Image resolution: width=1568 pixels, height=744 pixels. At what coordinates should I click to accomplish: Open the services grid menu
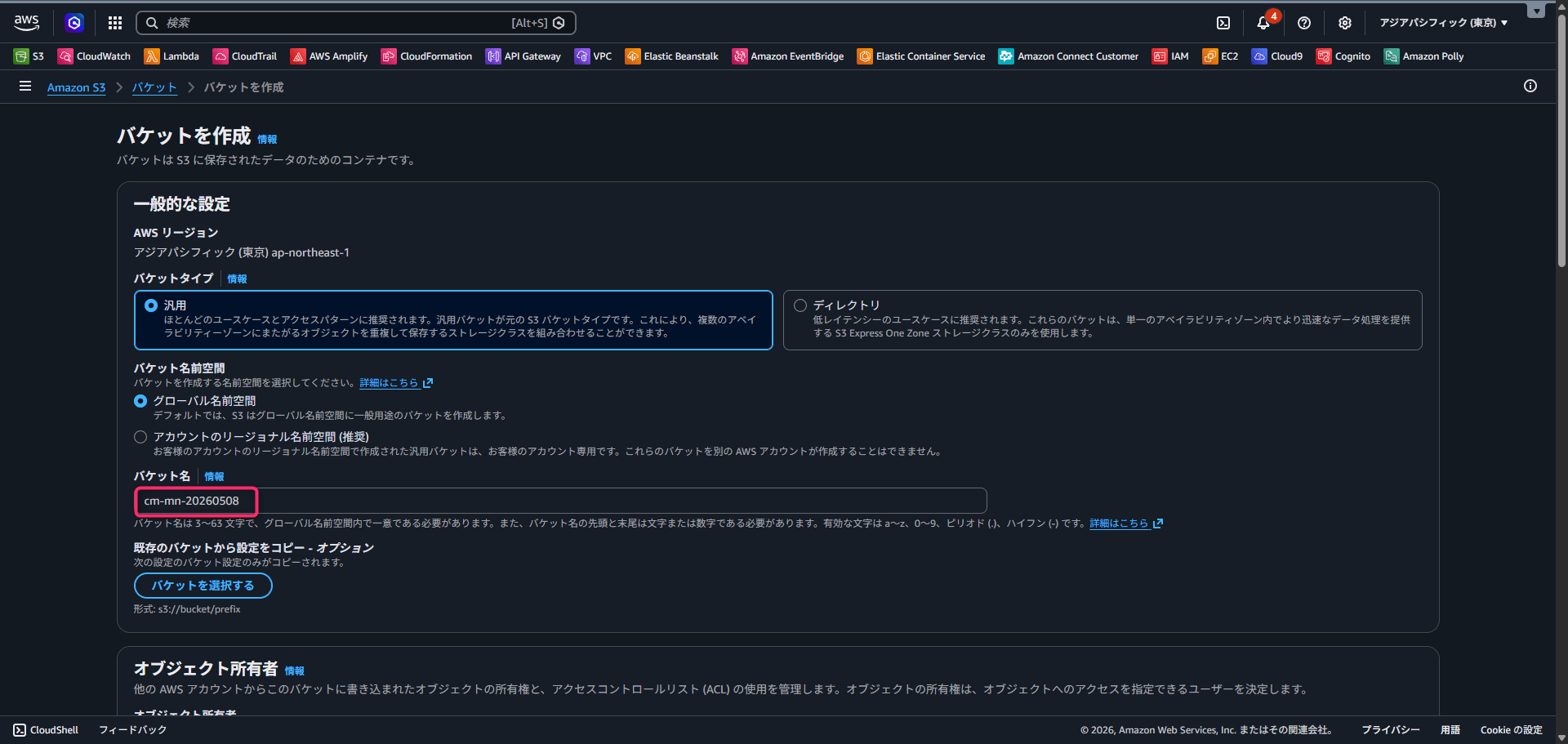tap(115, 23)
